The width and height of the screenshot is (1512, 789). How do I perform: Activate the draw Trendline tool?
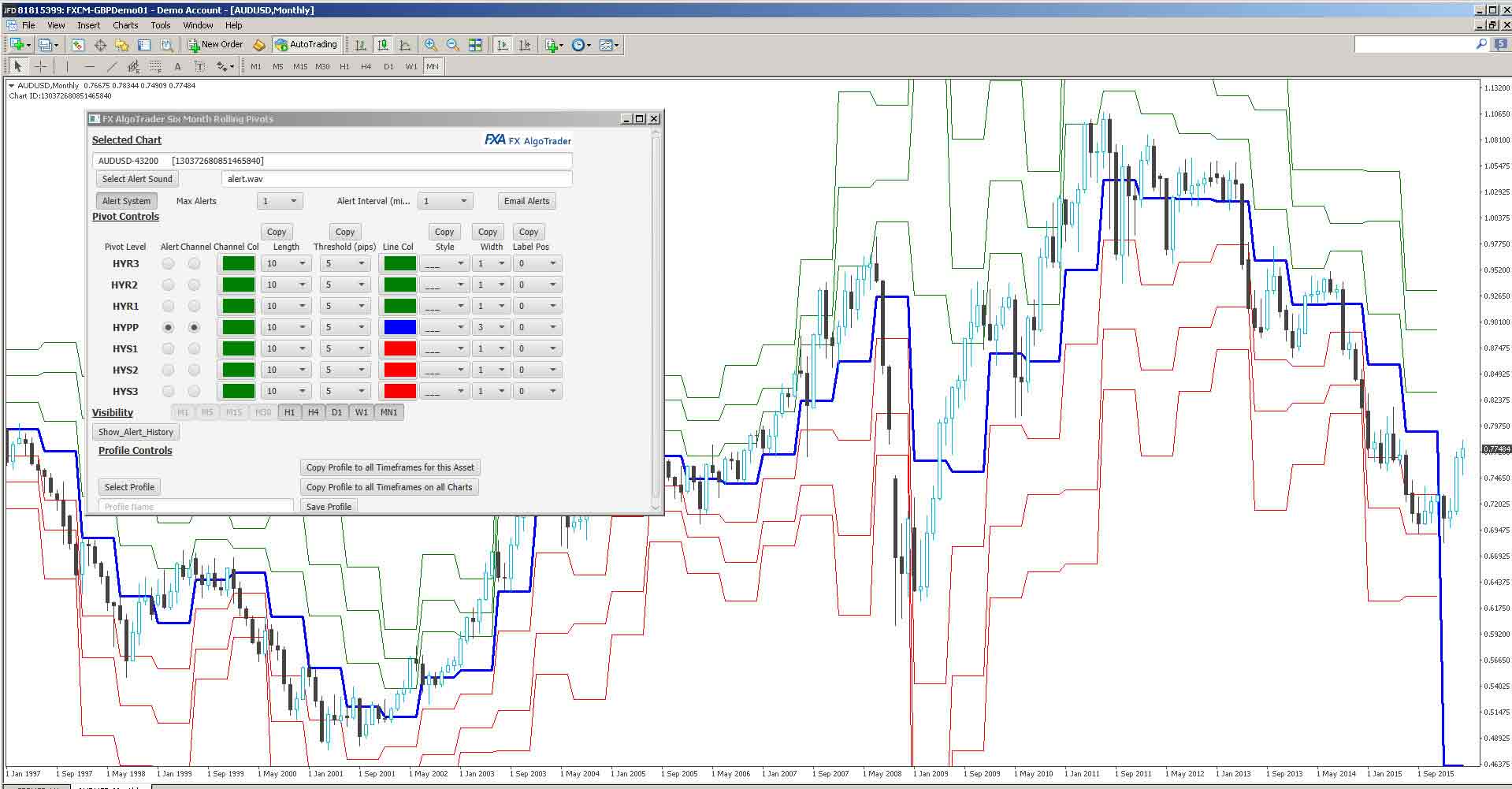(x=112, y=67)
